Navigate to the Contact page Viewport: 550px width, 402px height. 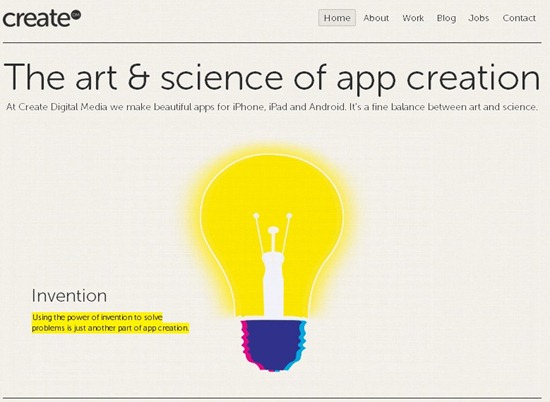click(519, 18)
